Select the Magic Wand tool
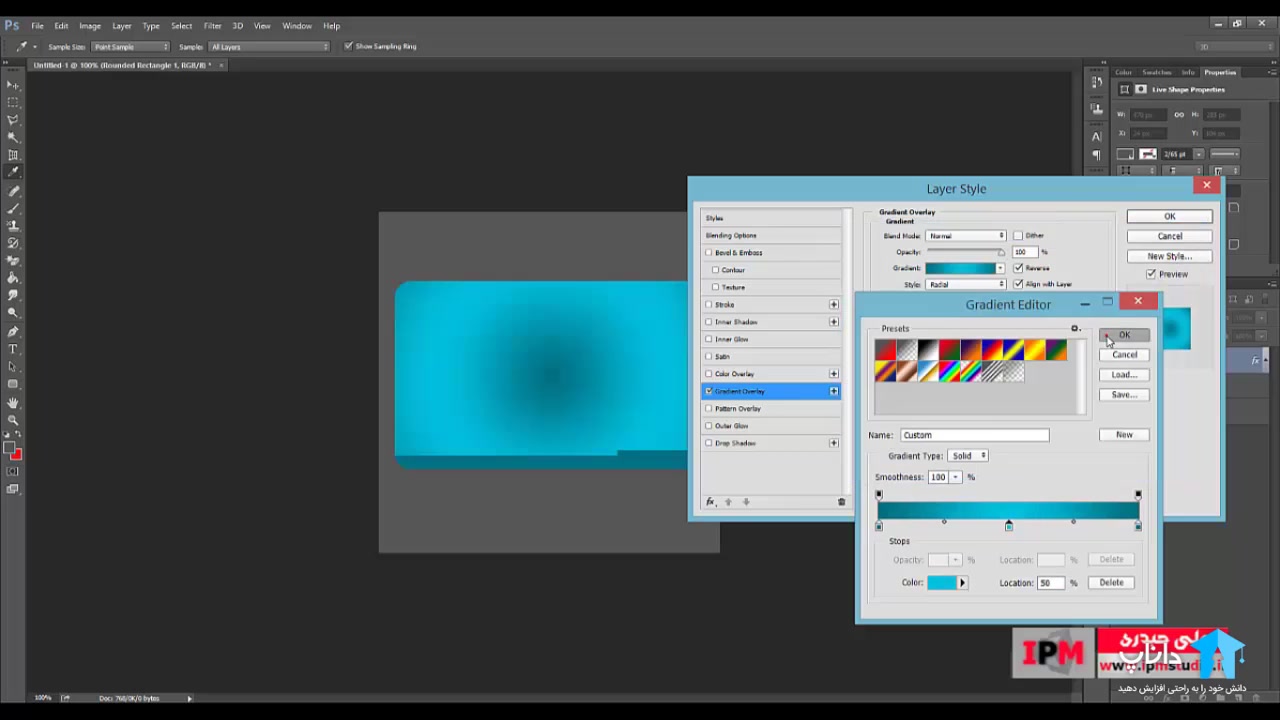 click(13, 137)
